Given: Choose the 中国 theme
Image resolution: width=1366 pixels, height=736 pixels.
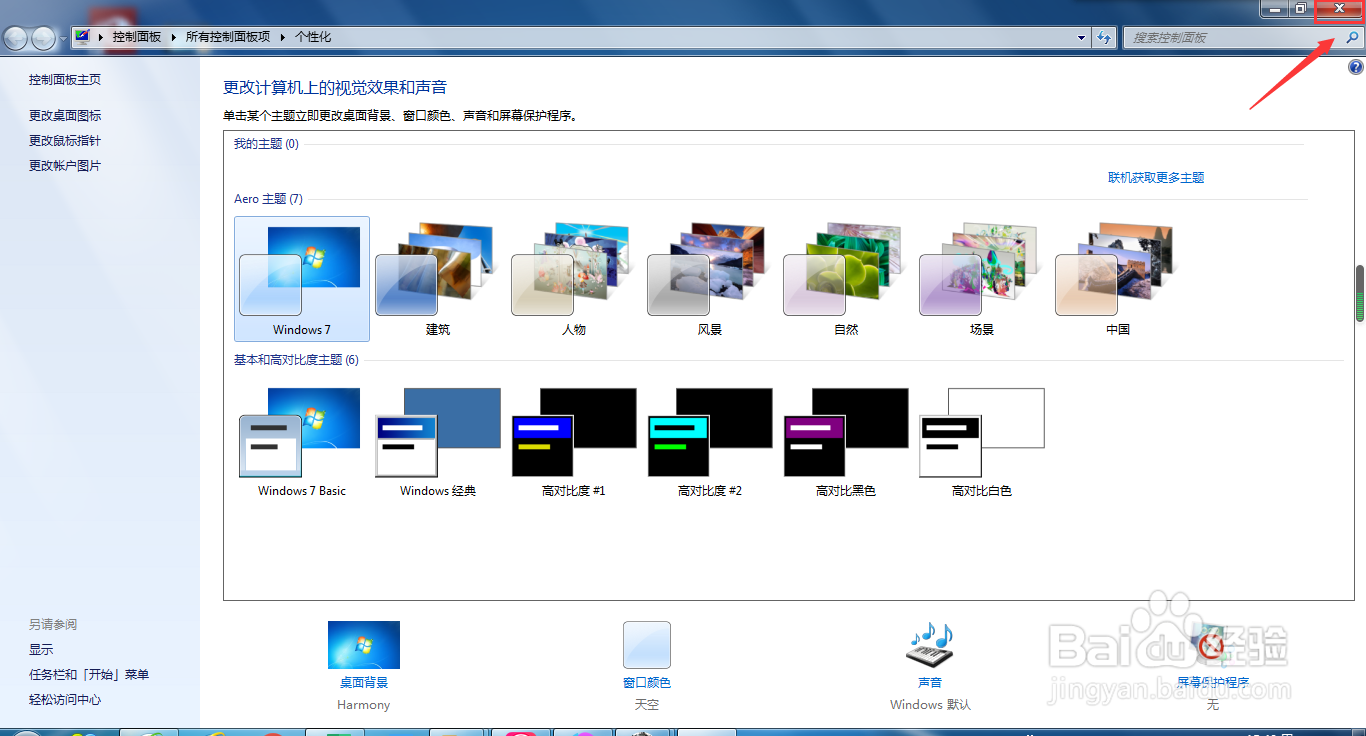Looking at the screenshot, I should (x=1118, y=279).
